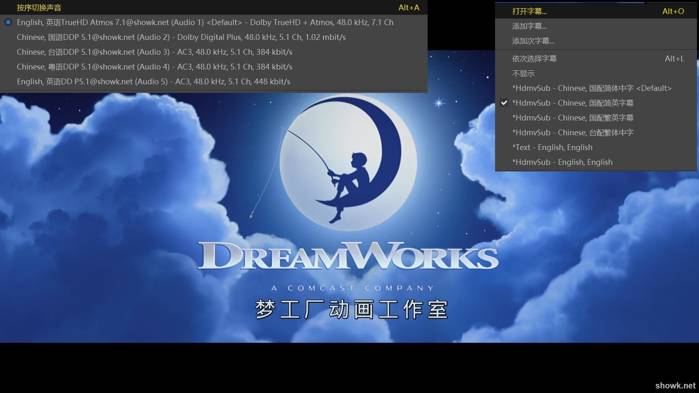Select HdmvSub 国配简体中字 Default subtitle
Viewport: 699px width, 393px height.
tap(596, 88)
